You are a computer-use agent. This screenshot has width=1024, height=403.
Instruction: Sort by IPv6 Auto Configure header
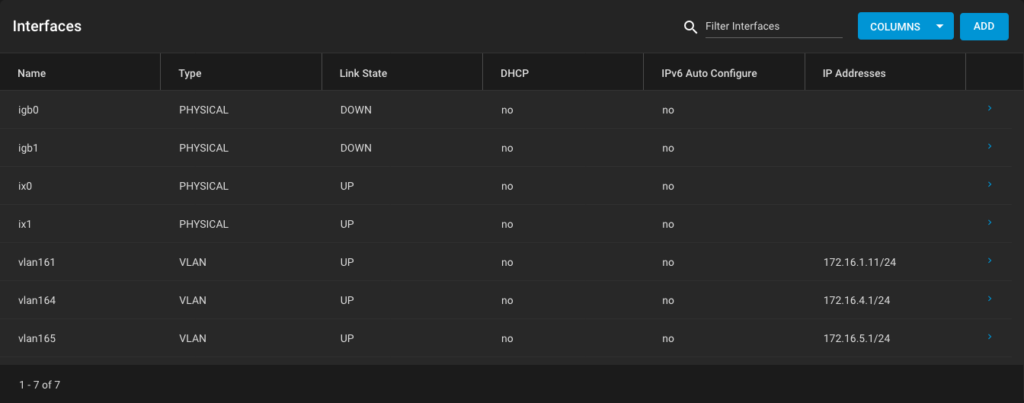[709, 73]
